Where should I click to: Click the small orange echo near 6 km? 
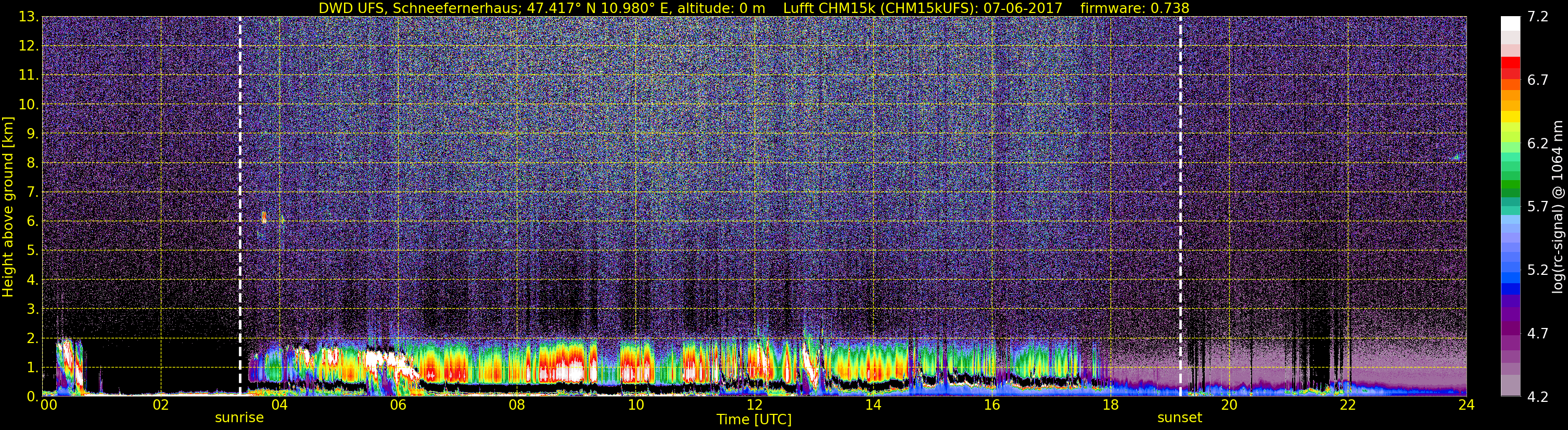[263, 218]
